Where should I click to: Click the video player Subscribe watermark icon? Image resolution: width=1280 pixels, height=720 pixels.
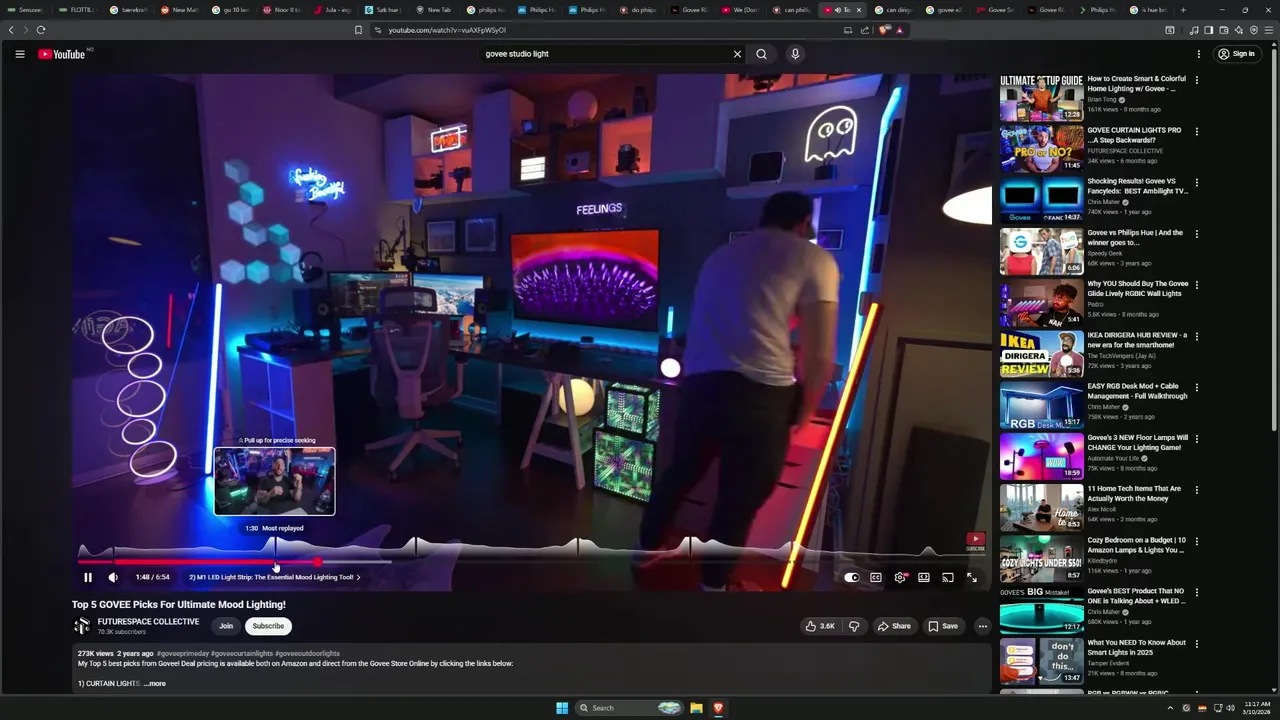tap(975, 541)
